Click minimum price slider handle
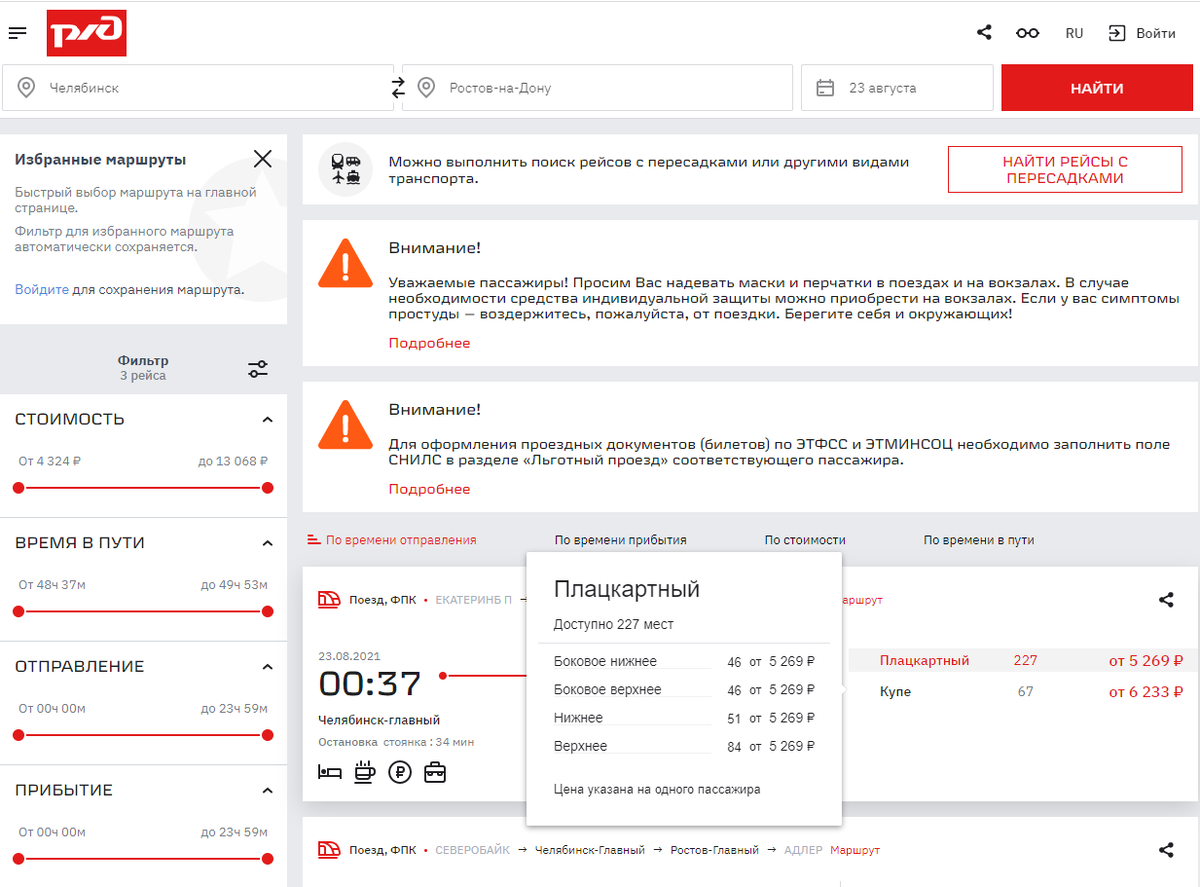The height and width of the screenshot is (887, 1200). [18, 488]
